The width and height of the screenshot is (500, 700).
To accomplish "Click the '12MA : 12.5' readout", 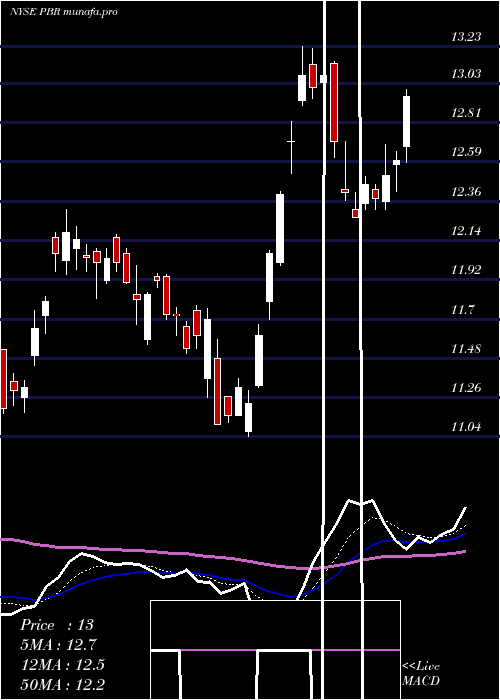I will (x=63, y=665).
